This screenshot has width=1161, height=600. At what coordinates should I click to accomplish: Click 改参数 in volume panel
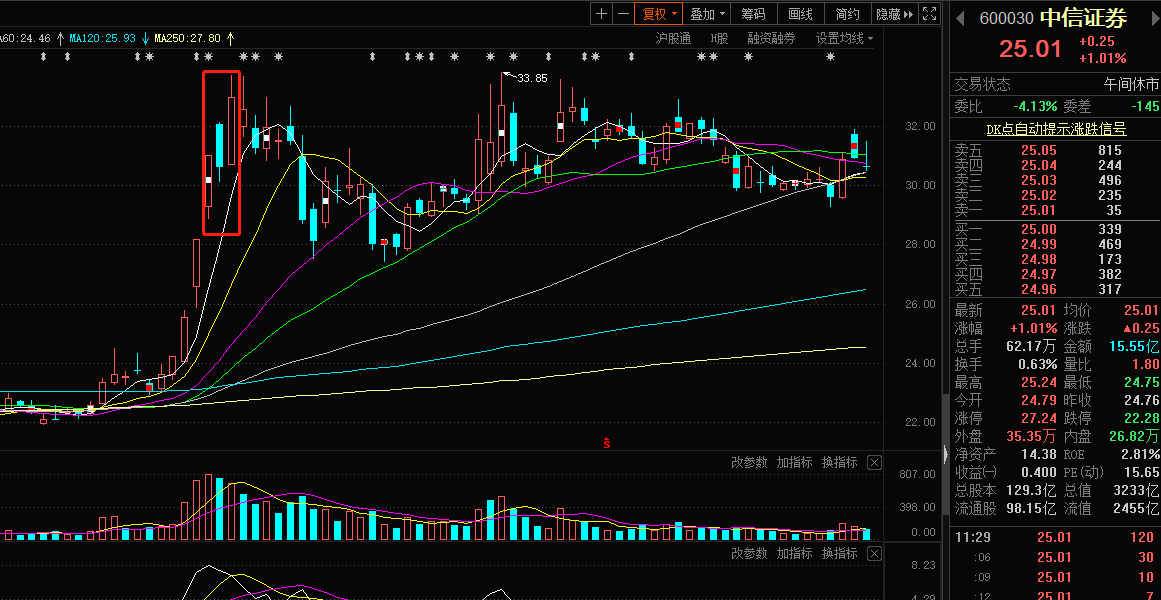pyautogui.click(x=749, y=462)
